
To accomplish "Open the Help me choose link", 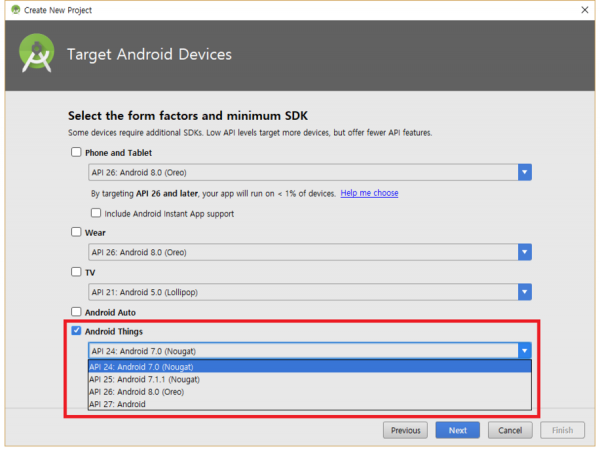I will click(369, 193).
